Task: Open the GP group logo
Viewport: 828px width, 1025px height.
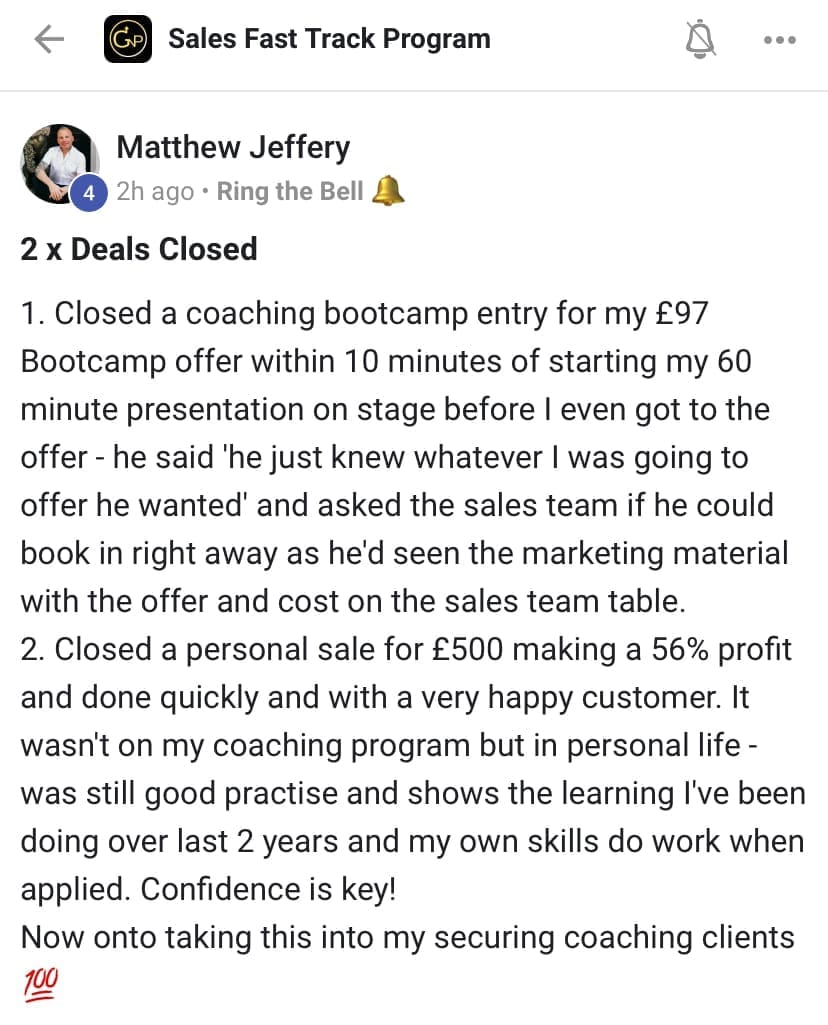Action: 128,40
